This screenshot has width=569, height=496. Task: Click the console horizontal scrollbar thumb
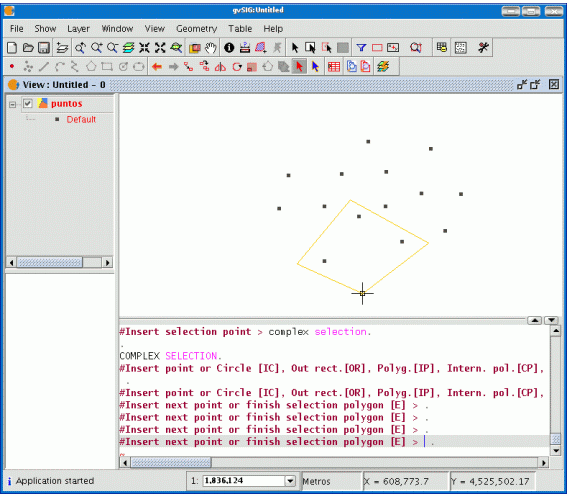coord(171,463)
